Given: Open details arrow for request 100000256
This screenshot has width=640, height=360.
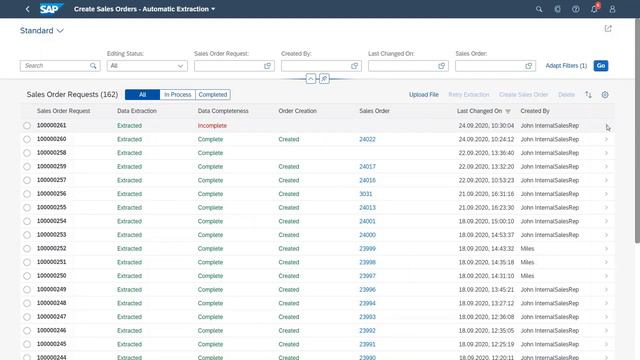Looking at the screenshot, I should (607, 194).
